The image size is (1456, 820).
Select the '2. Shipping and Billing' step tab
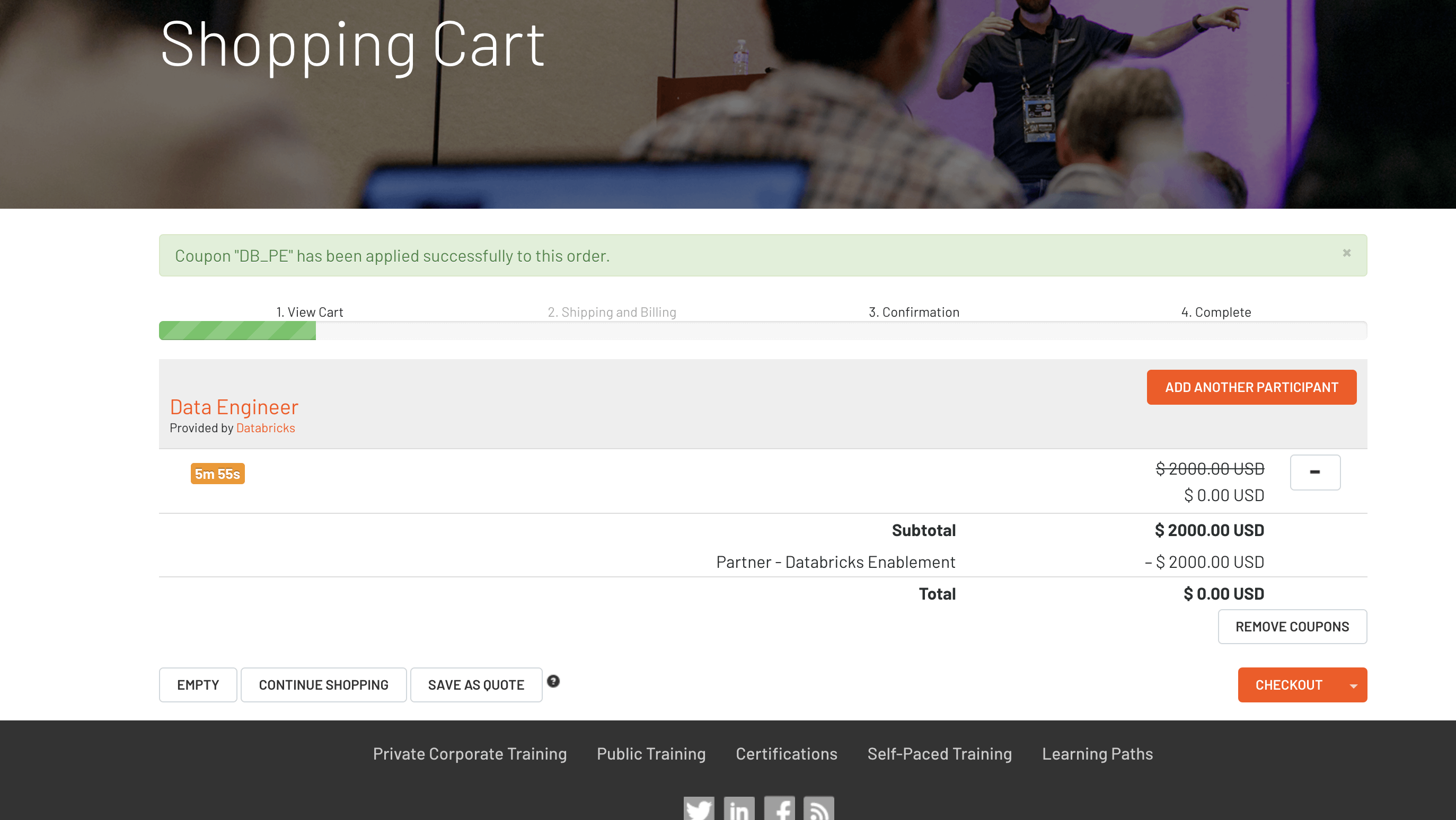pos(611,310)
